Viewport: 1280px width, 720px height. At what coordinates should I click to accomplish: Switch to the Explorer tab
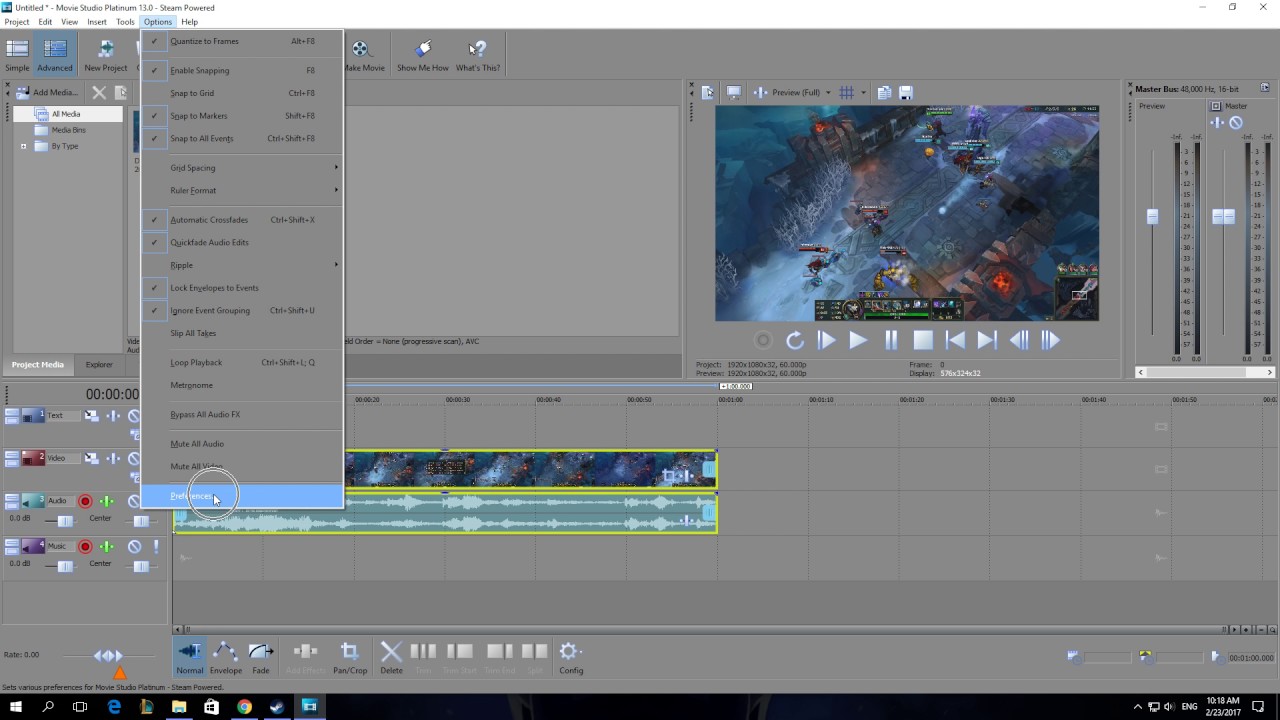coord(99,365)
